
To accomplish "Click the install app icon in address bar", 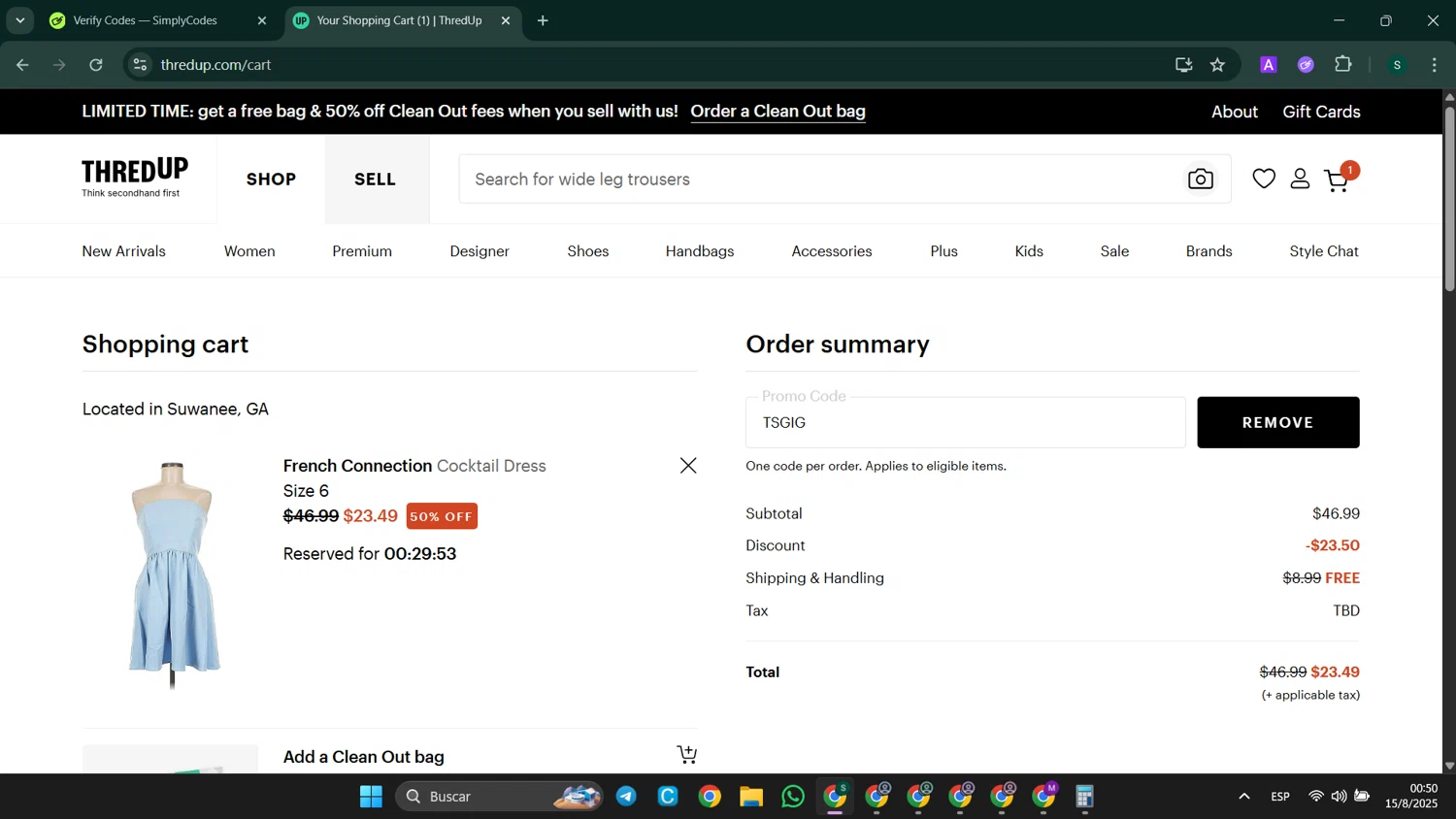I will click(1183, 65).
